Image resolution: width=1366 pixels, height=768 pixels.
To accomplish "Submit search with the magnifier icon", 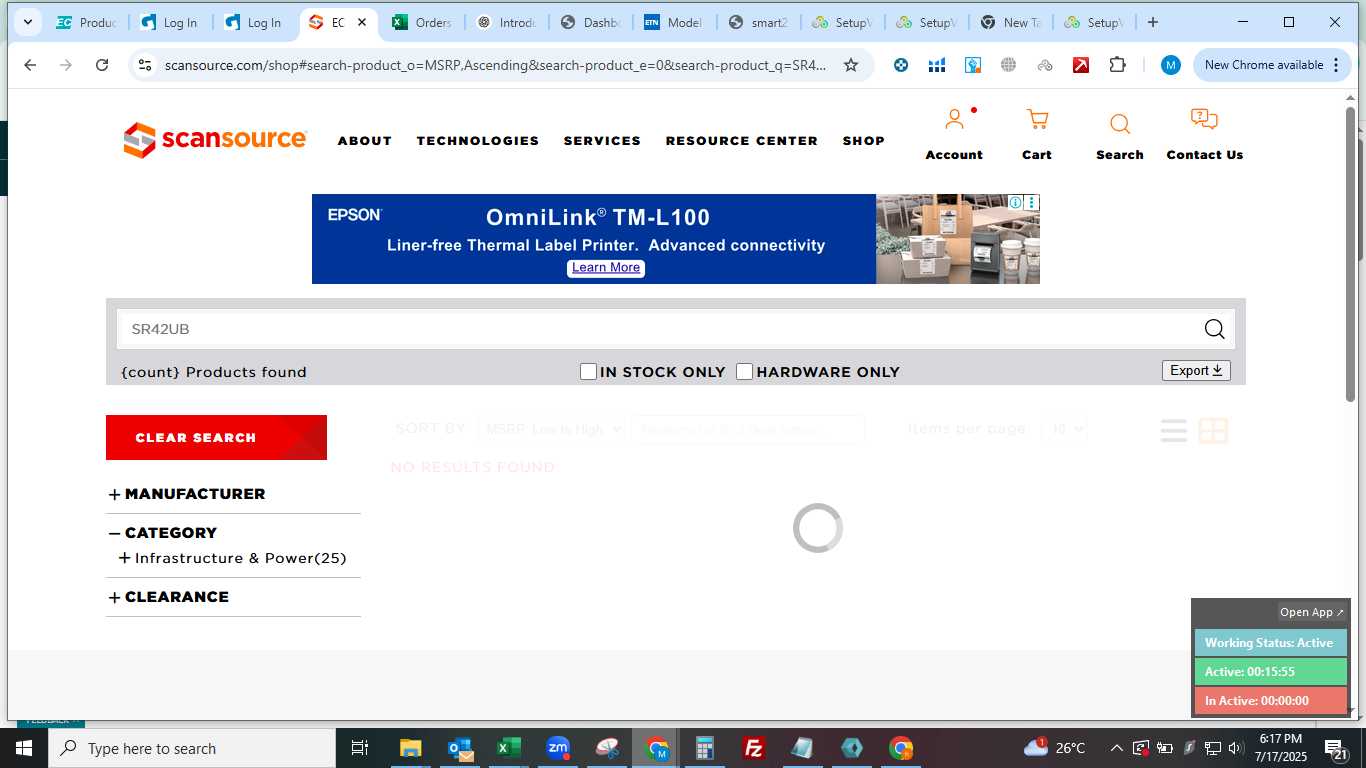I will (x=1214, y=329).
